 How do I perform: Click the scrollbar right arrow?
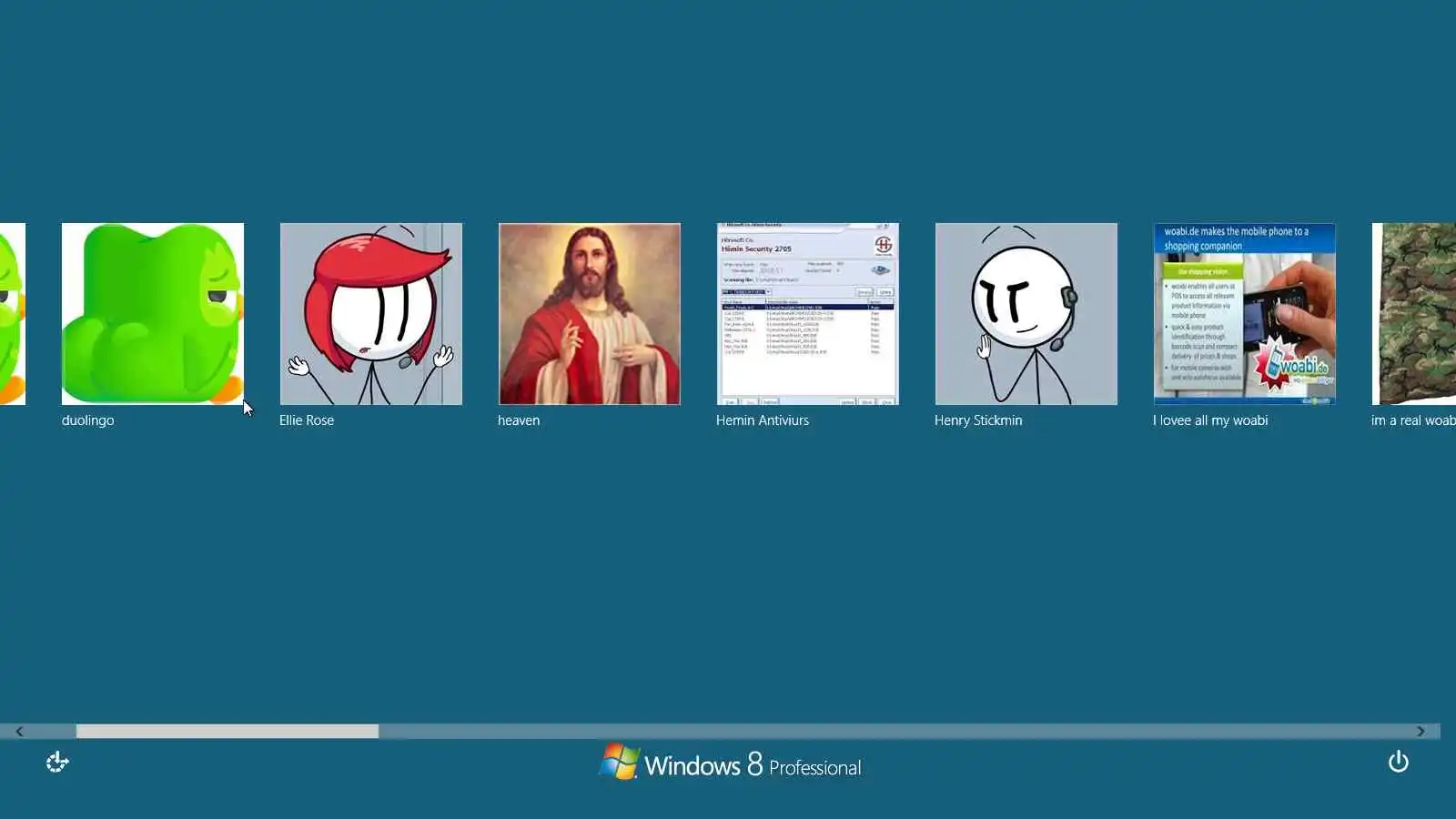tap(1421, 732)
